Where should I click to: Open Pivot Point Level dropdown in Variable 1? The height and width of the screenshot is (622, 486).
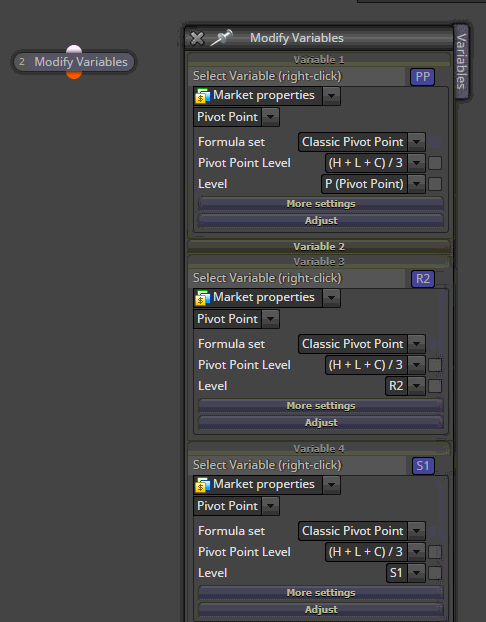tap(417, 163)
